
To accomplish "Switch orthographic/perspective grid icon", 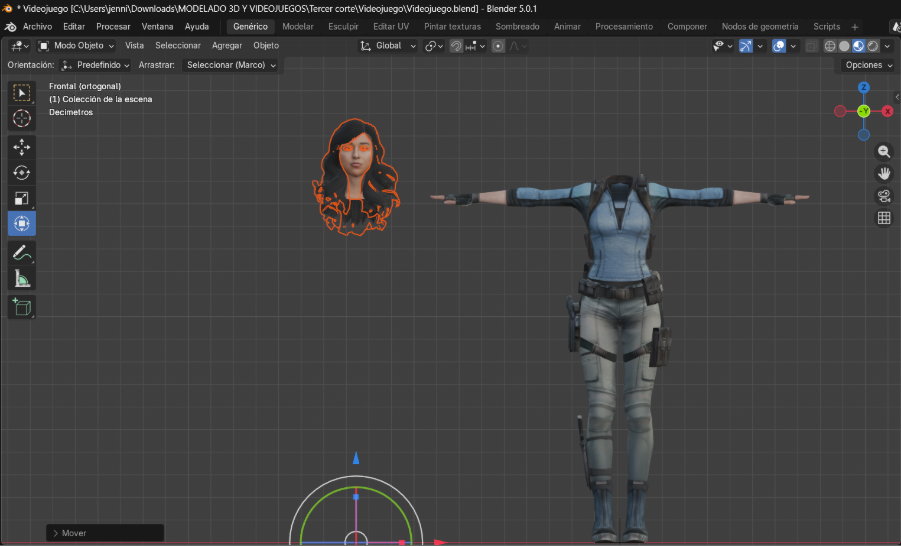I will (884, 218).
